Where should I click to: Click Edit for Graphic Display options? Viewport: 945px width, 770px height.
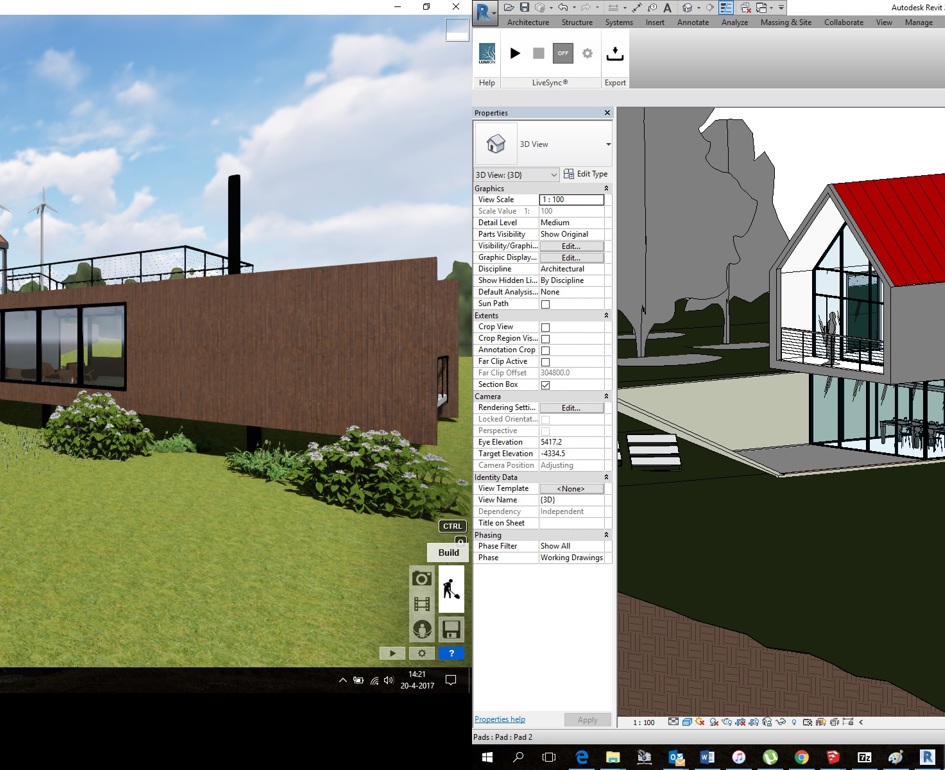(x=571, y=257)
